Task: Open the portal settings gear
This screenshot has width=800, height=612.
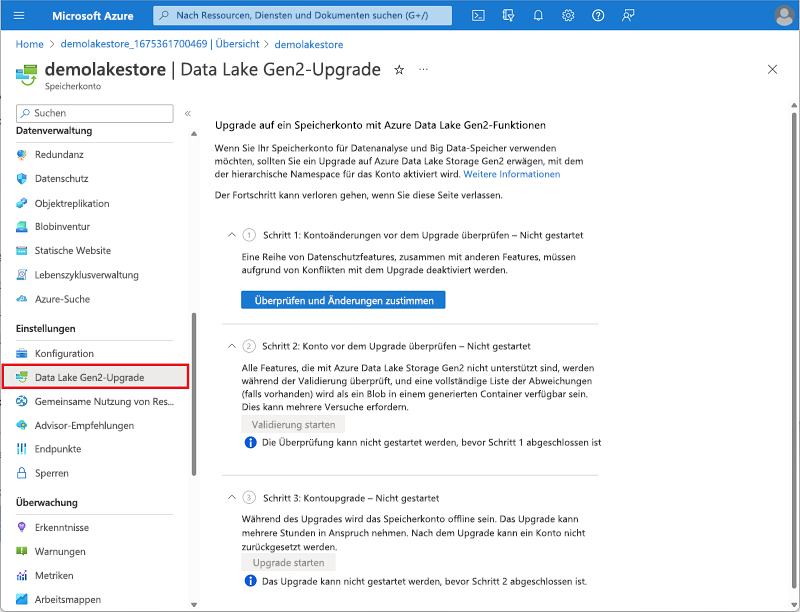Action: coord(567,15)
